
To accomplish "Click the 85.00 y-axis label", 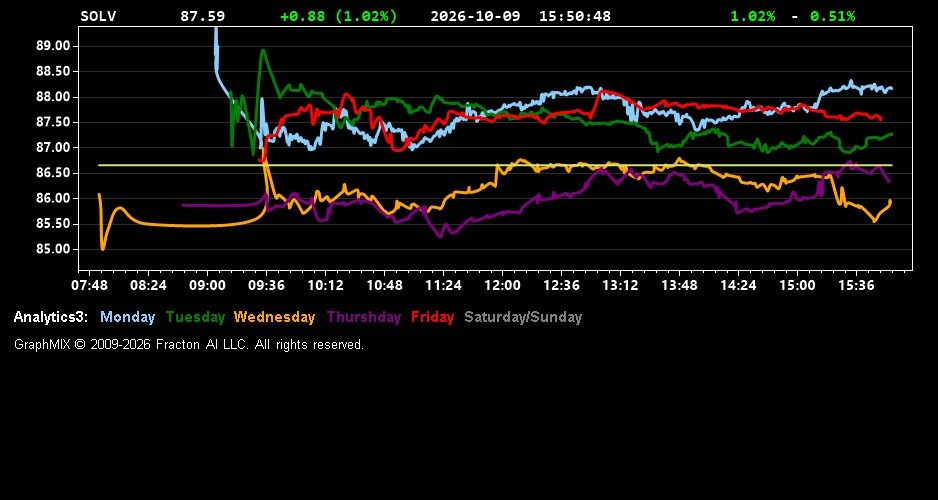I will coord(54,249).
